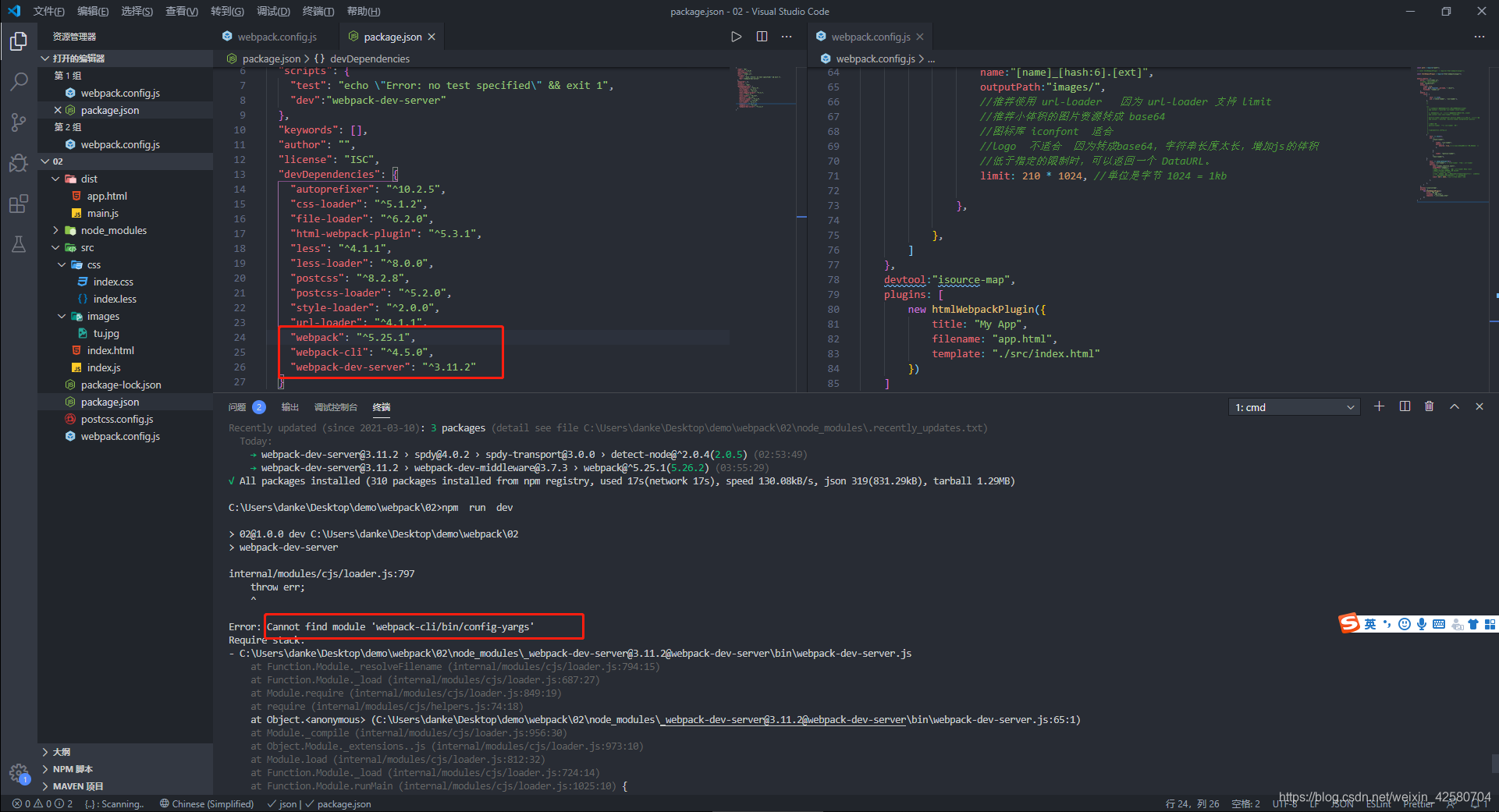This screenshot has height=812, width=1499.
Task: Click the Sogou input method logo
Action: [1349, 623]
